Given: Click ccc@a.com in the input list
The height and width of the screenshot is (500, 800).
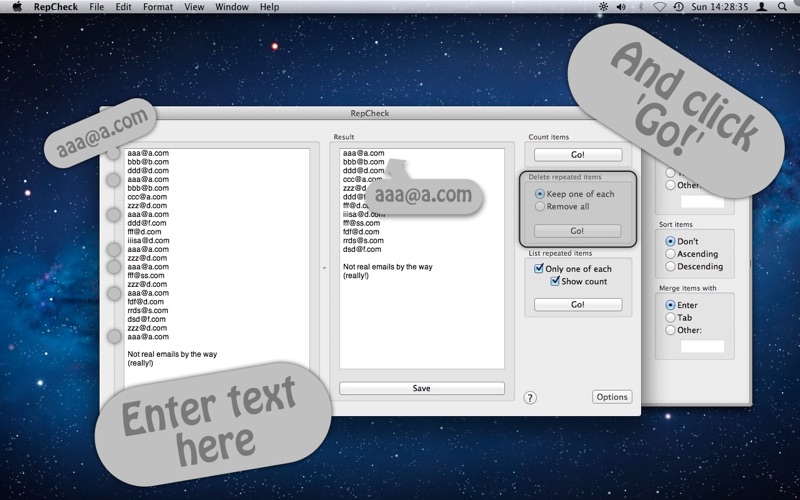Looking at the screenshot, I should [x=147, y=196].
